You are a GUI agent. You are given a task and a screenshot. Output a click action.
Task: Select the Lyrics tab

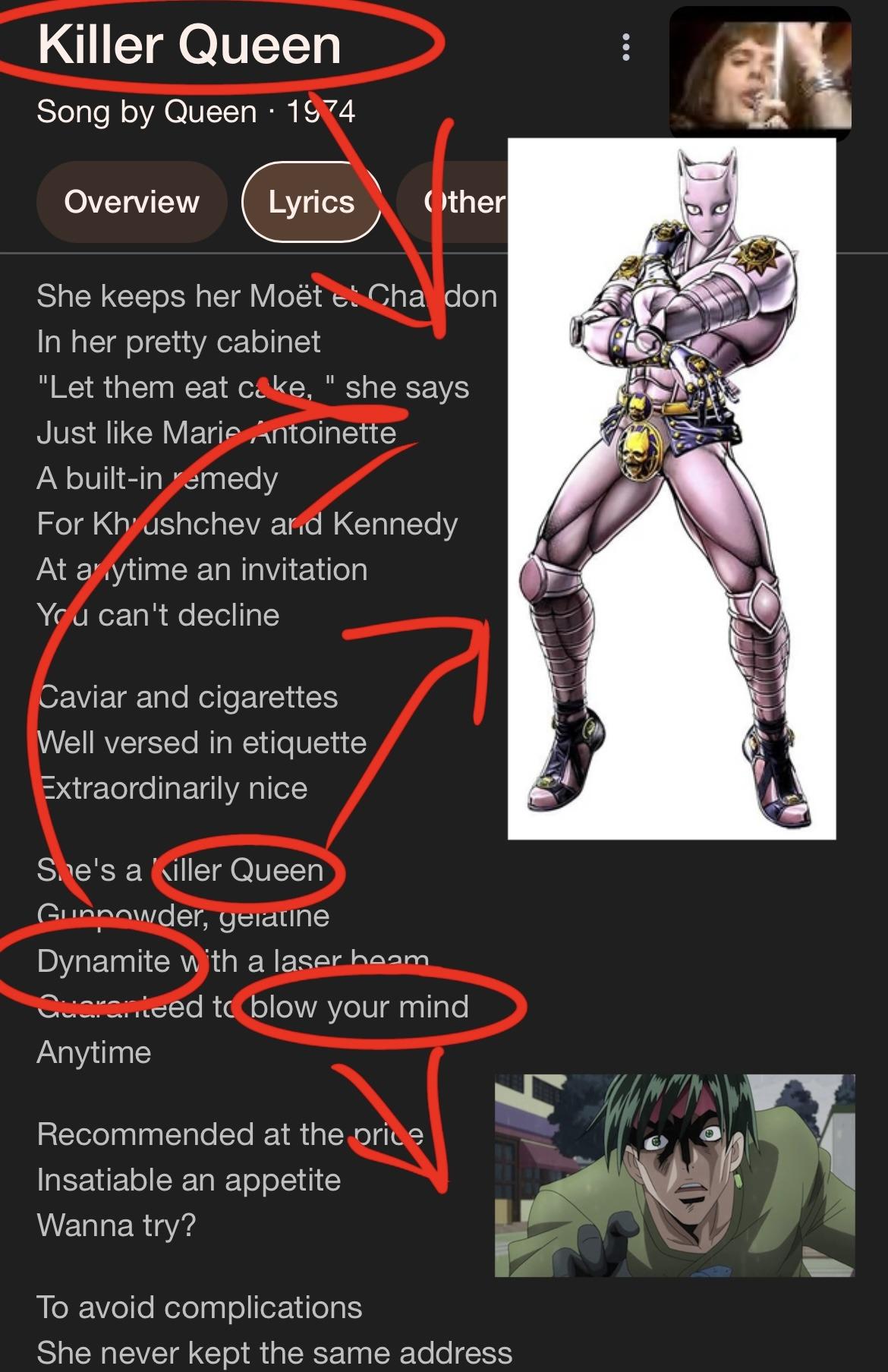click(x=311, y=202)
